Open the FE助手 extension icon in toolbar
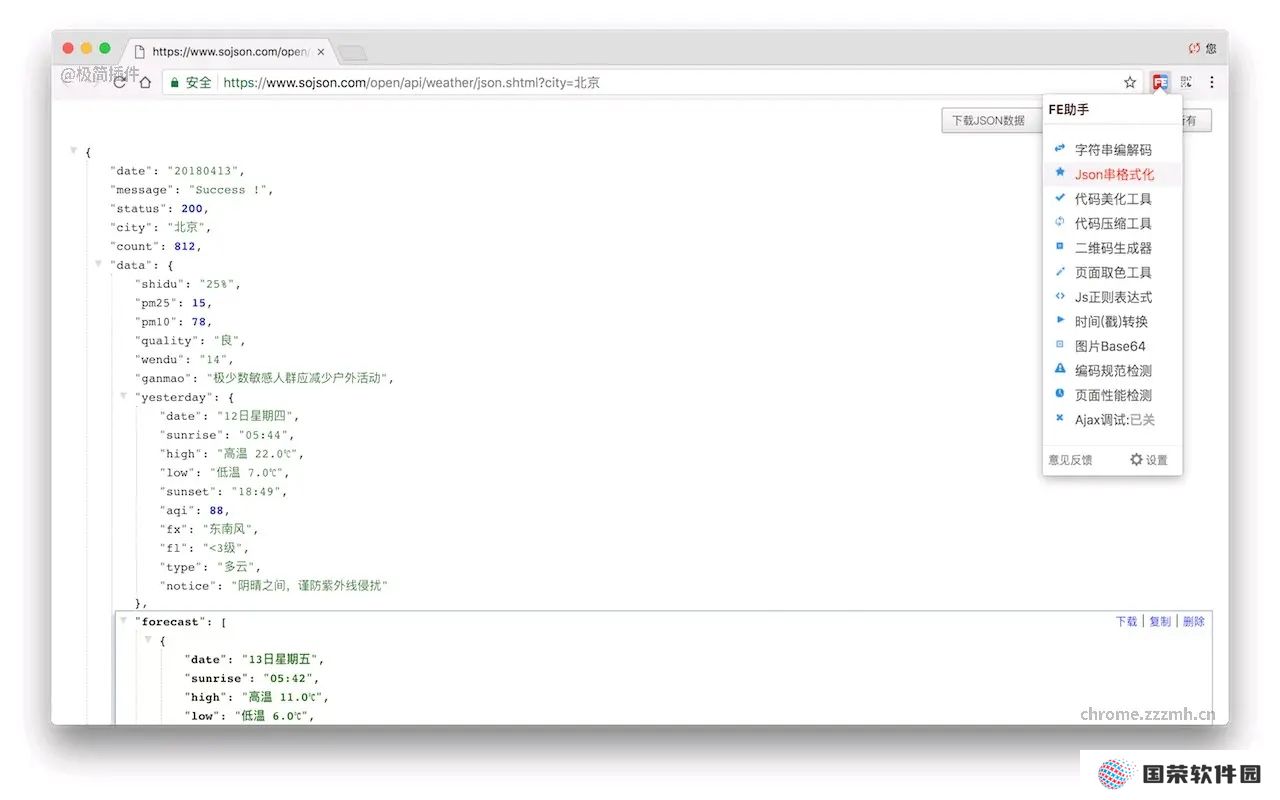The width and height of the screenshot is (1280, 800). pos(1160,82)
